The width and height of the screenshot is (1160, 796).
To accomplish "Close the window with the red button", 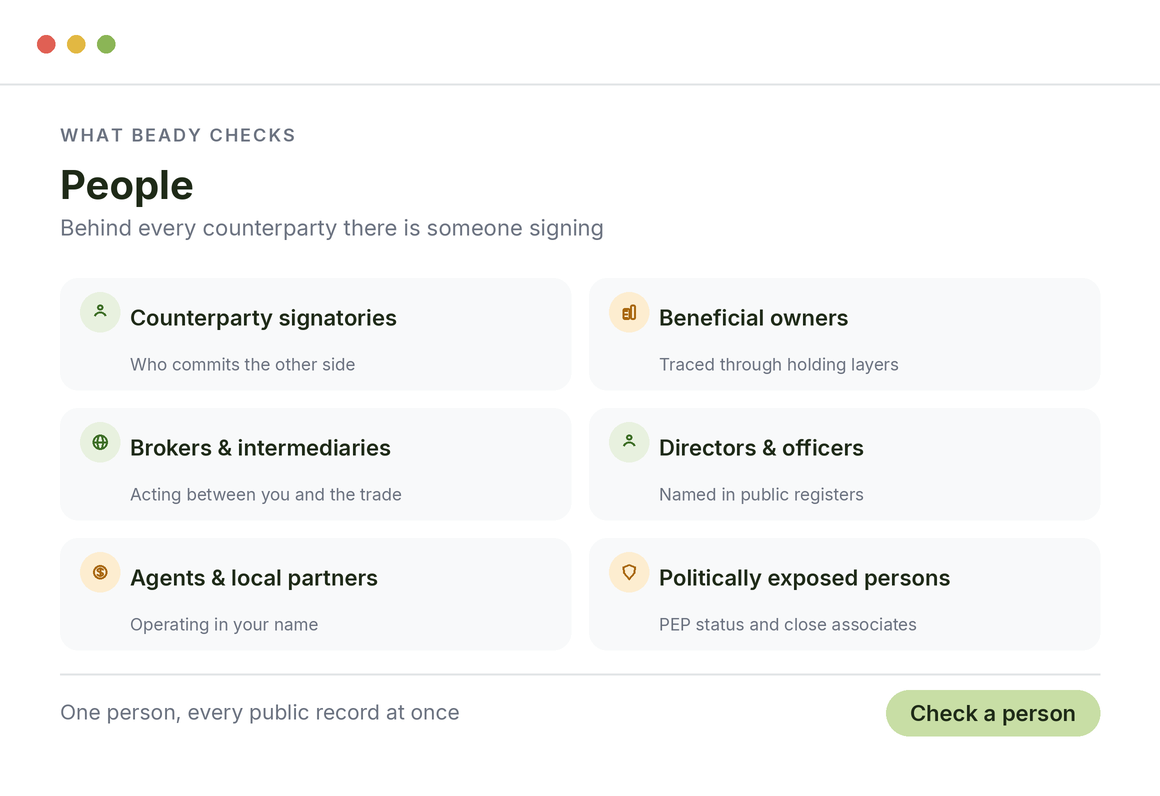I will coord(46,44).
